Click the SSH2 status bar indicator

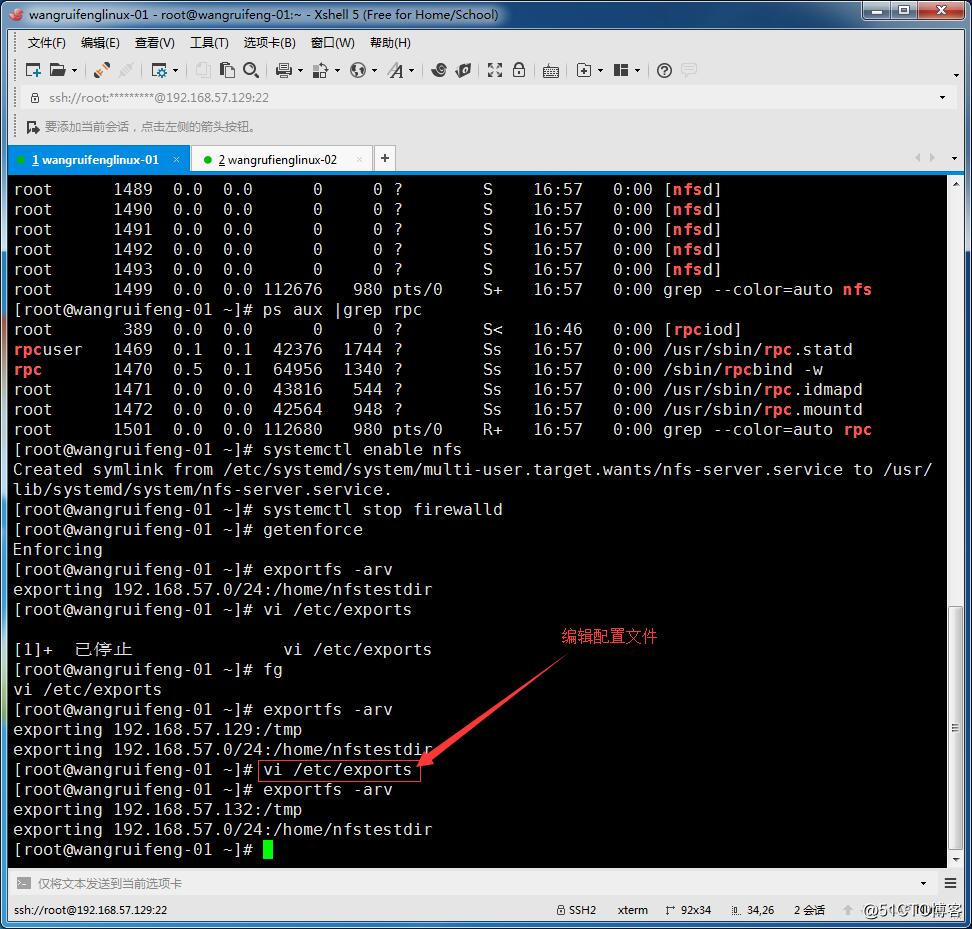576,910
